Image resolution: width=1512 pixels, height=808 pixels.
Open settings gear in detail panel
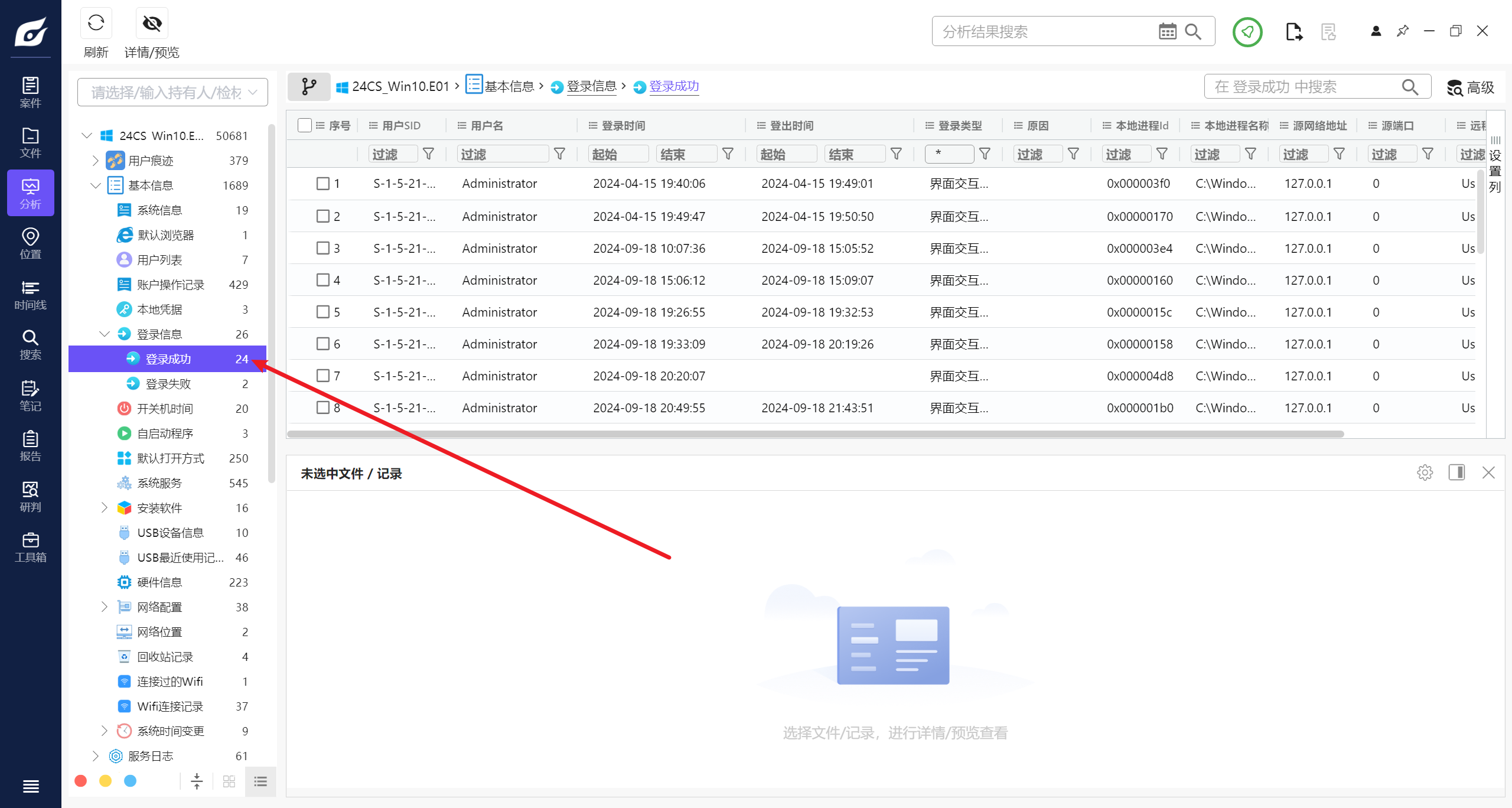point(1425,473)
